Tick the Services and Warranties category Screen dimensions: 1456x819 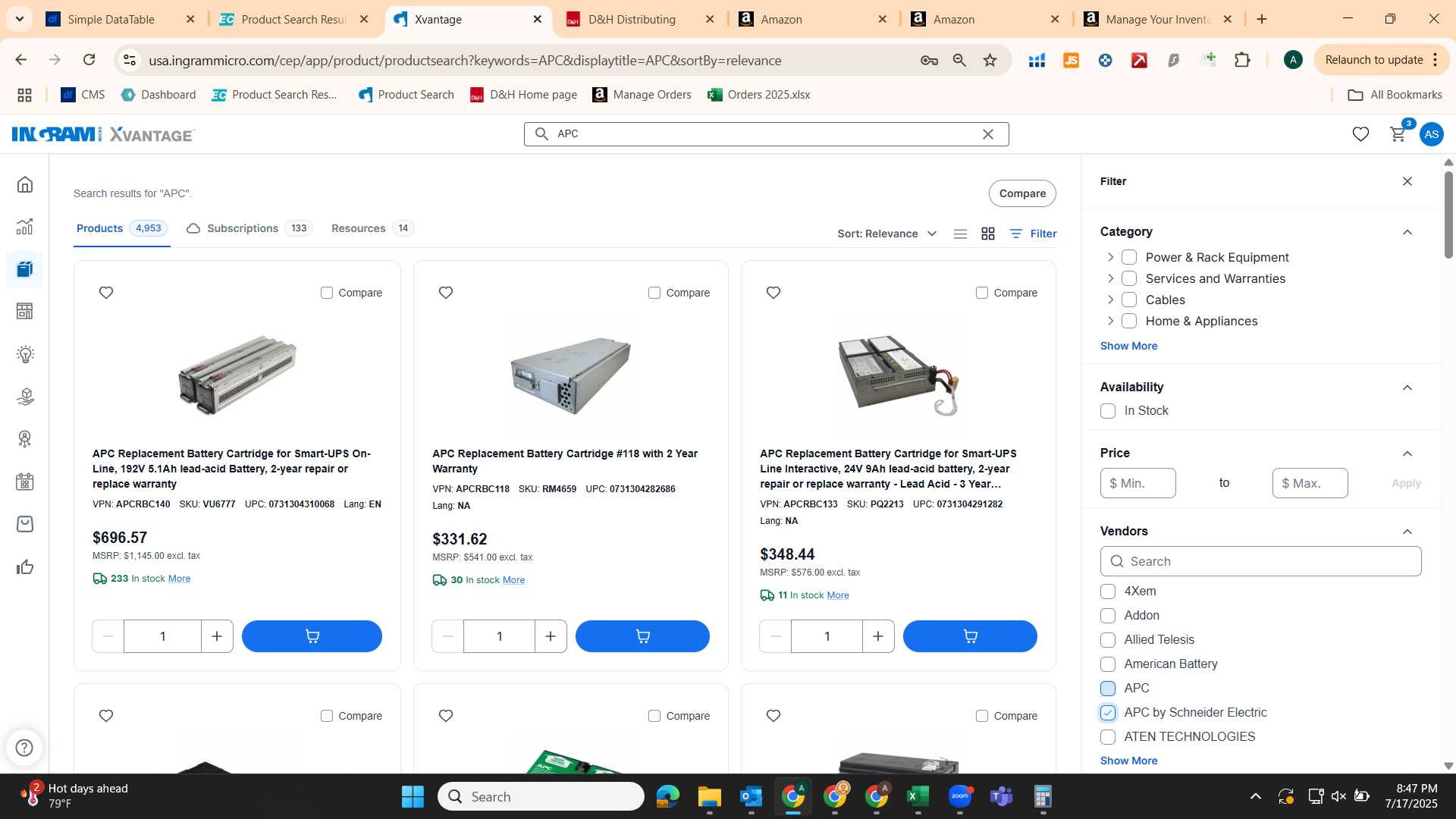(x=1129, y=279)
